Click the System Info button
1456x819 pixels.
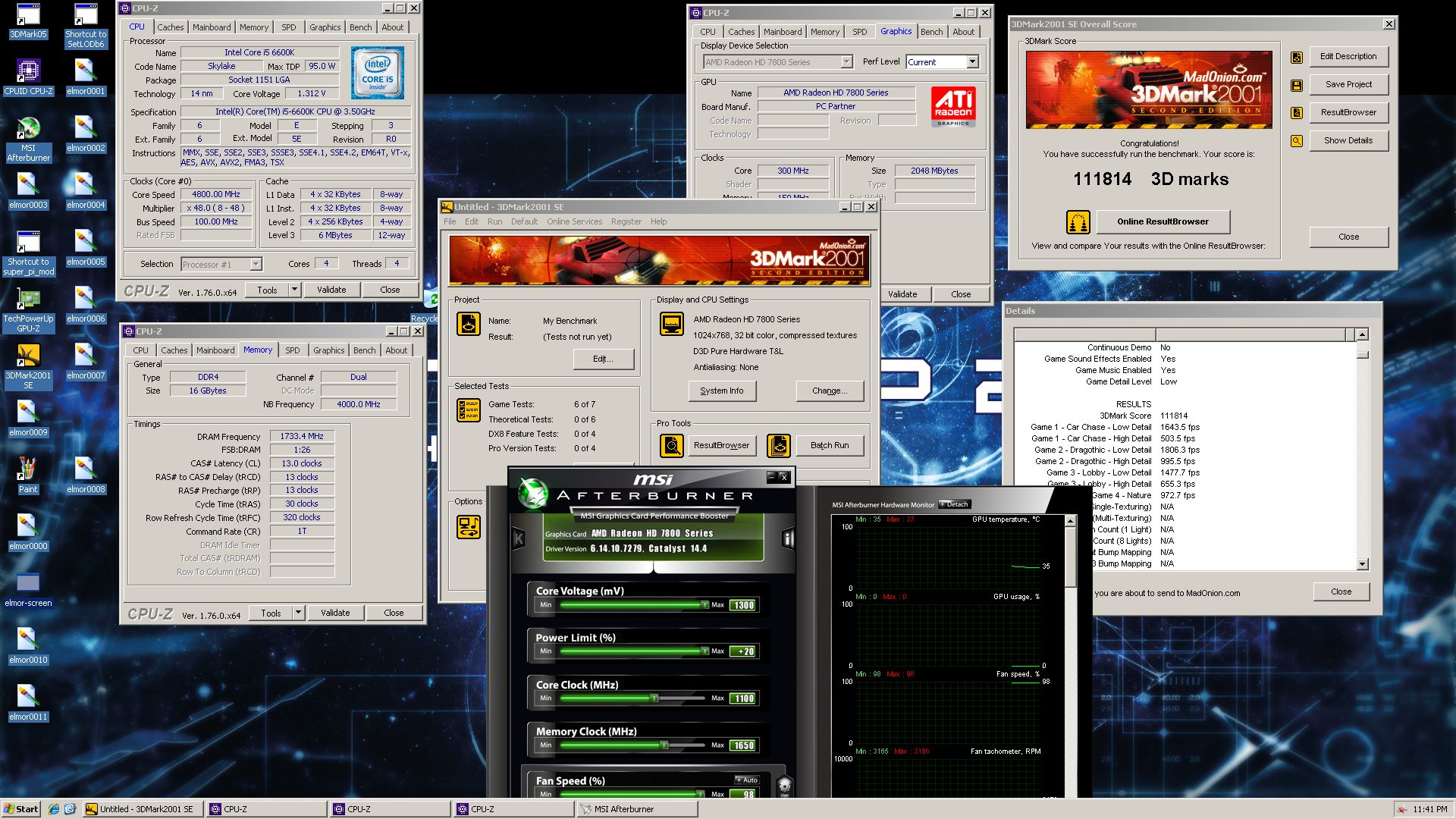(721, 391)
